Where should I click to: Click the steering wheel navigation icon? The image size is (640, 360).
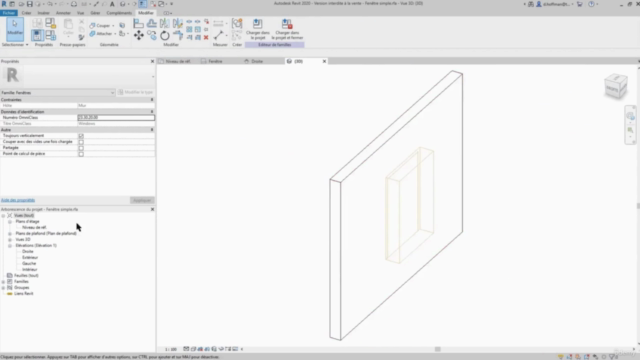click(631, 116)
